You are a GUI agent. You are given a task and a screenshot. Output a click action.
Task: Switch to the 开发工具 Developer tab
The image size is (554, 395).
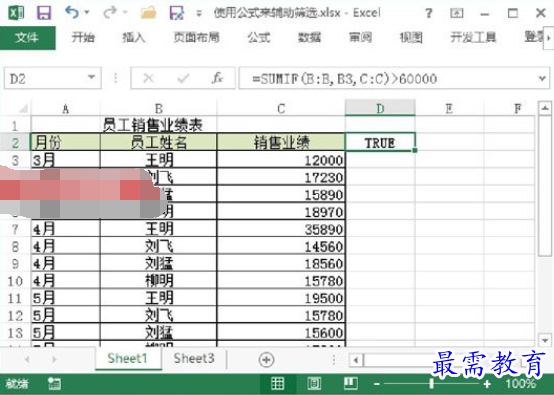point(473,37)
